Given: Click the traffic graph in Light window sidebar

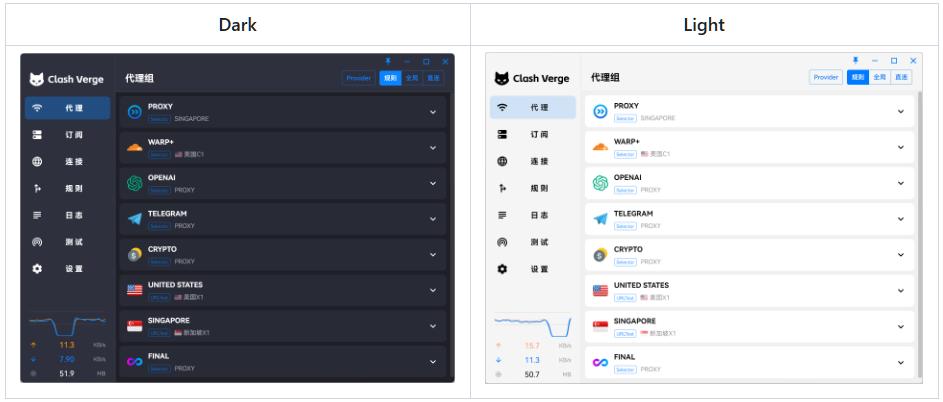Looking at the screenshot, I should coord(533,326).
